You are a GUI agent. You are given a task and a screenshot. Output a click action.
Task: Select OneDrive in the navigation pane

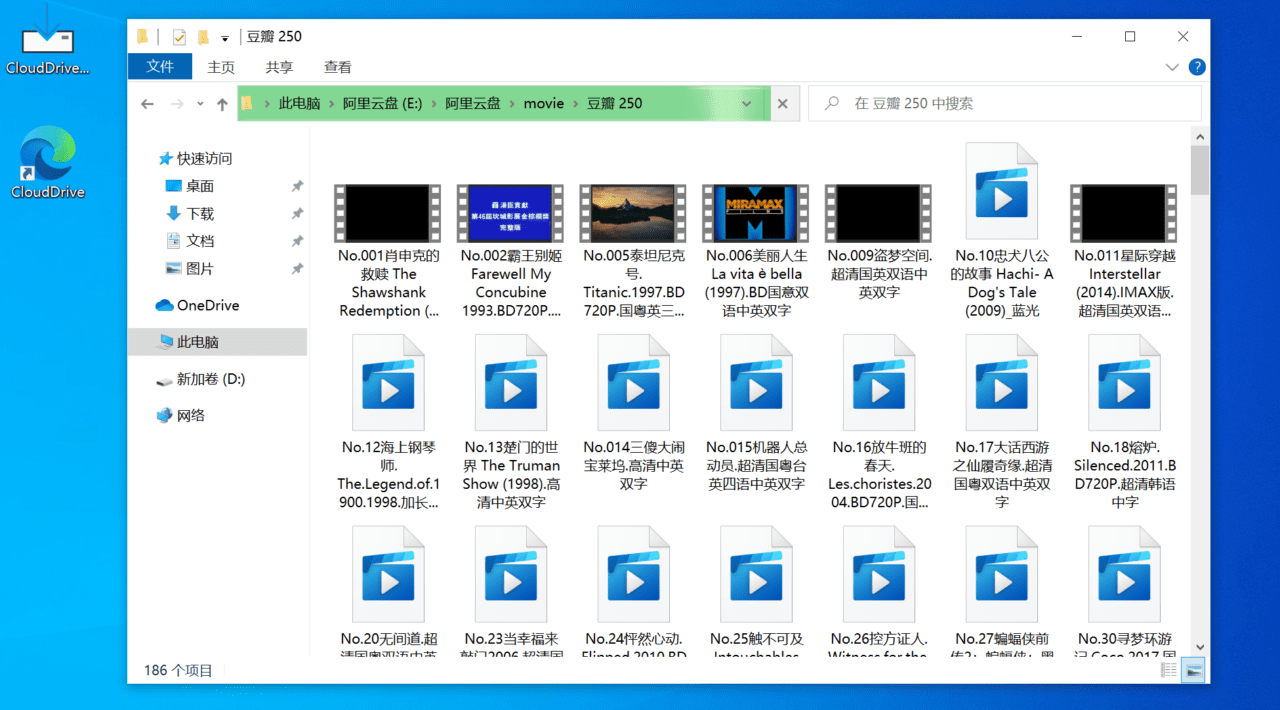coord(207,306)
